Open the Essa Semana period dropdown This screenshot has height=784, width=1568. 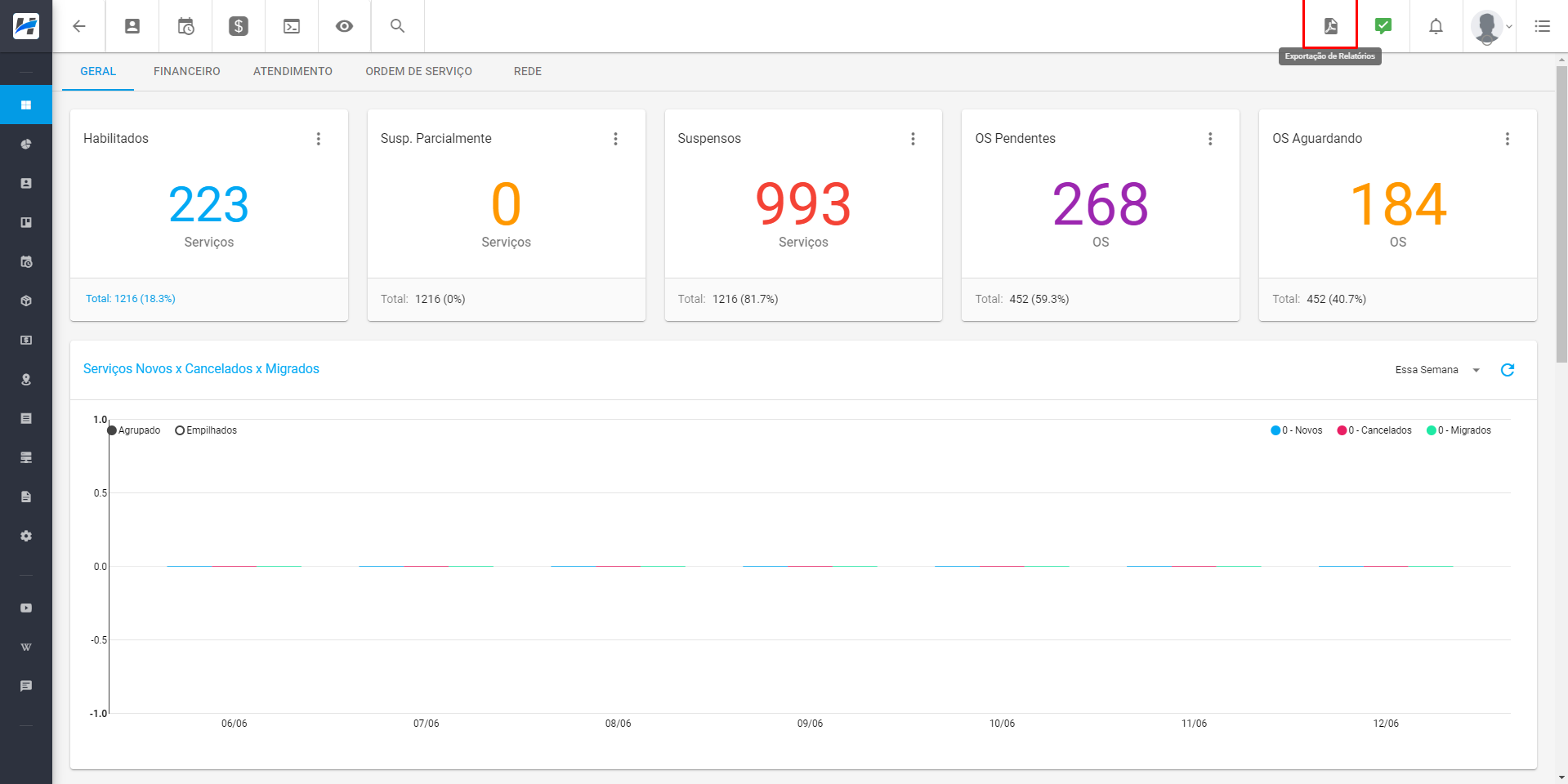(x=1436, y=370)
